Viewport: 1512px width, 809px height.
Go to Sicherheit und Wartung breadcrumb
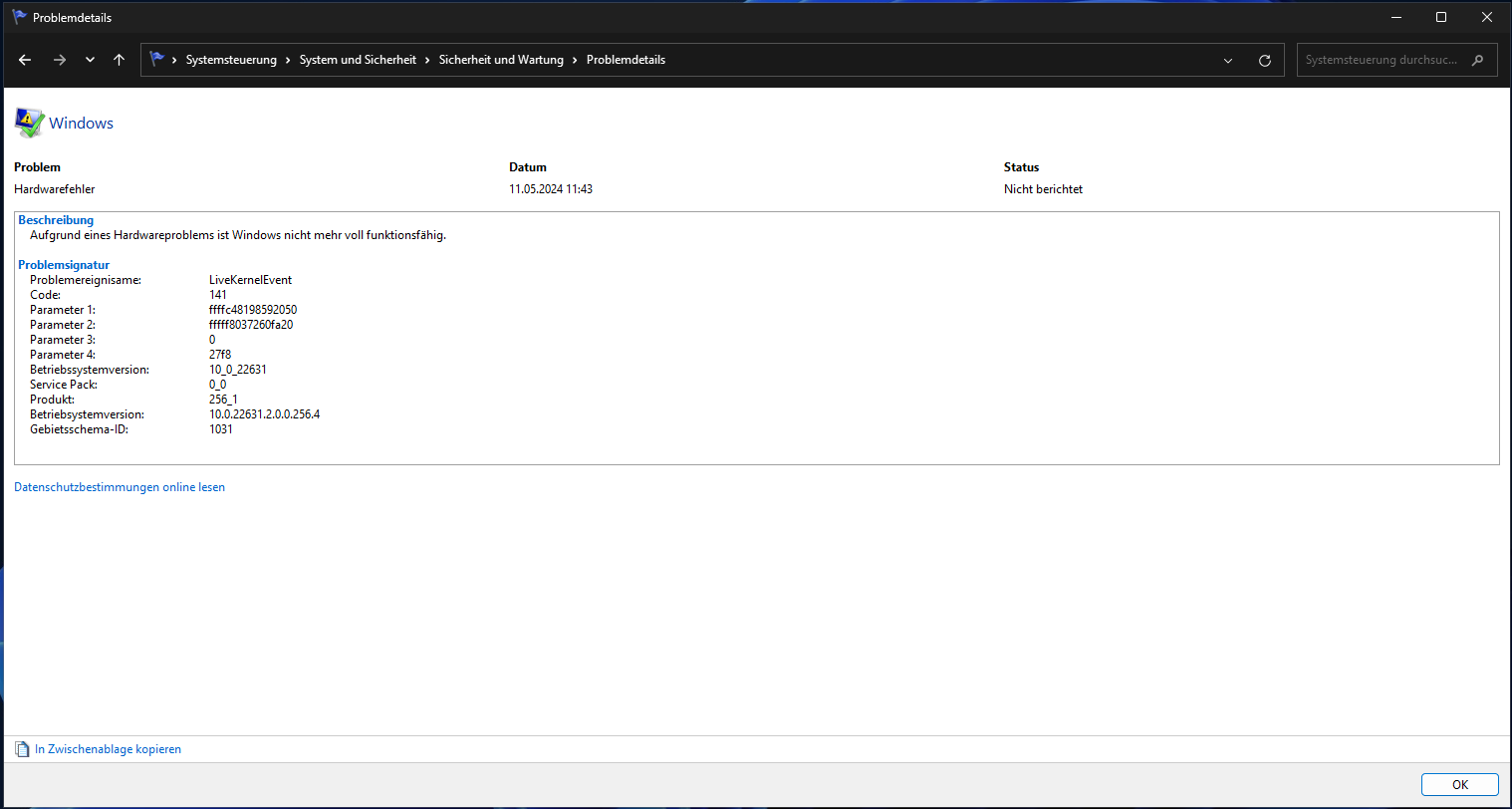click(x=501, y=60)
